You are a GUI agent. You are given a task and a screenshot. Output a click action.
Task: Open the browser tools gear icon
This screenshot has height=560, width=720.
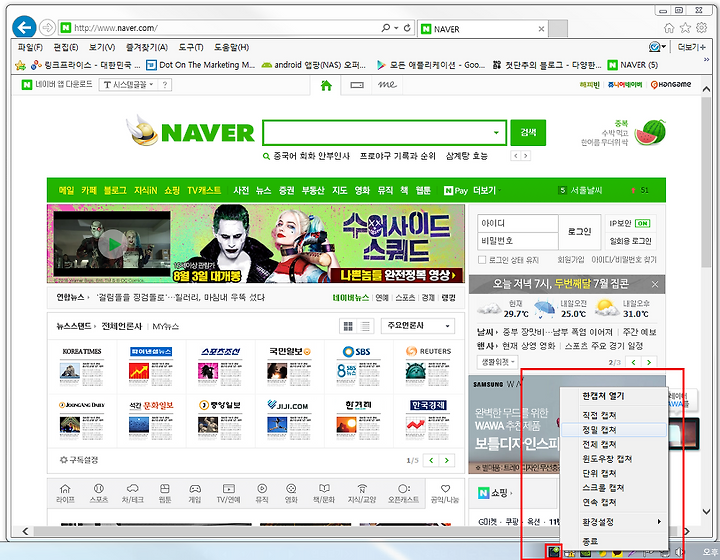(x=702, y=28)
